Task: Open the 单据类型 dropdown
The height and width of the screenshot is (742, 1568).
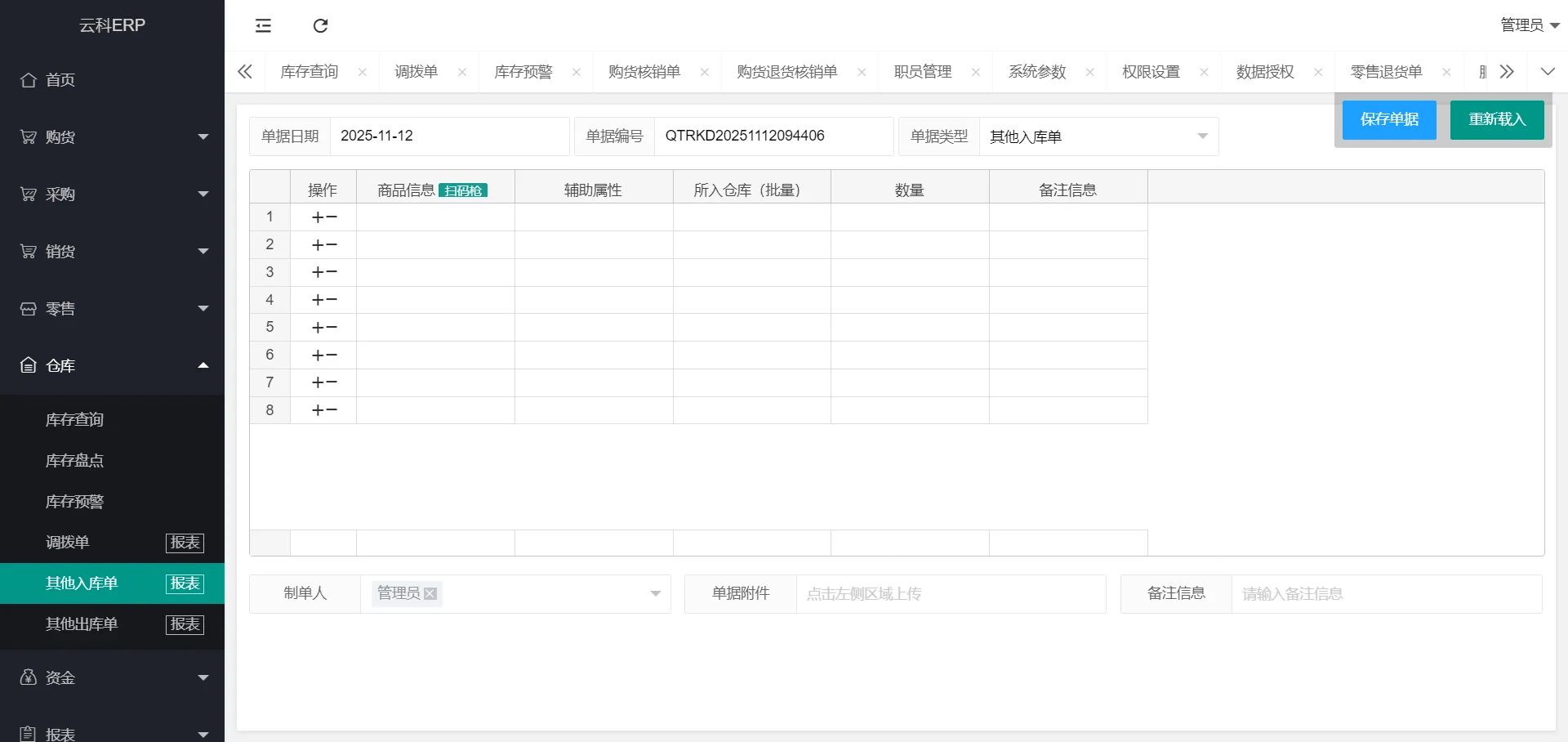Action: tap(1098, 136)
